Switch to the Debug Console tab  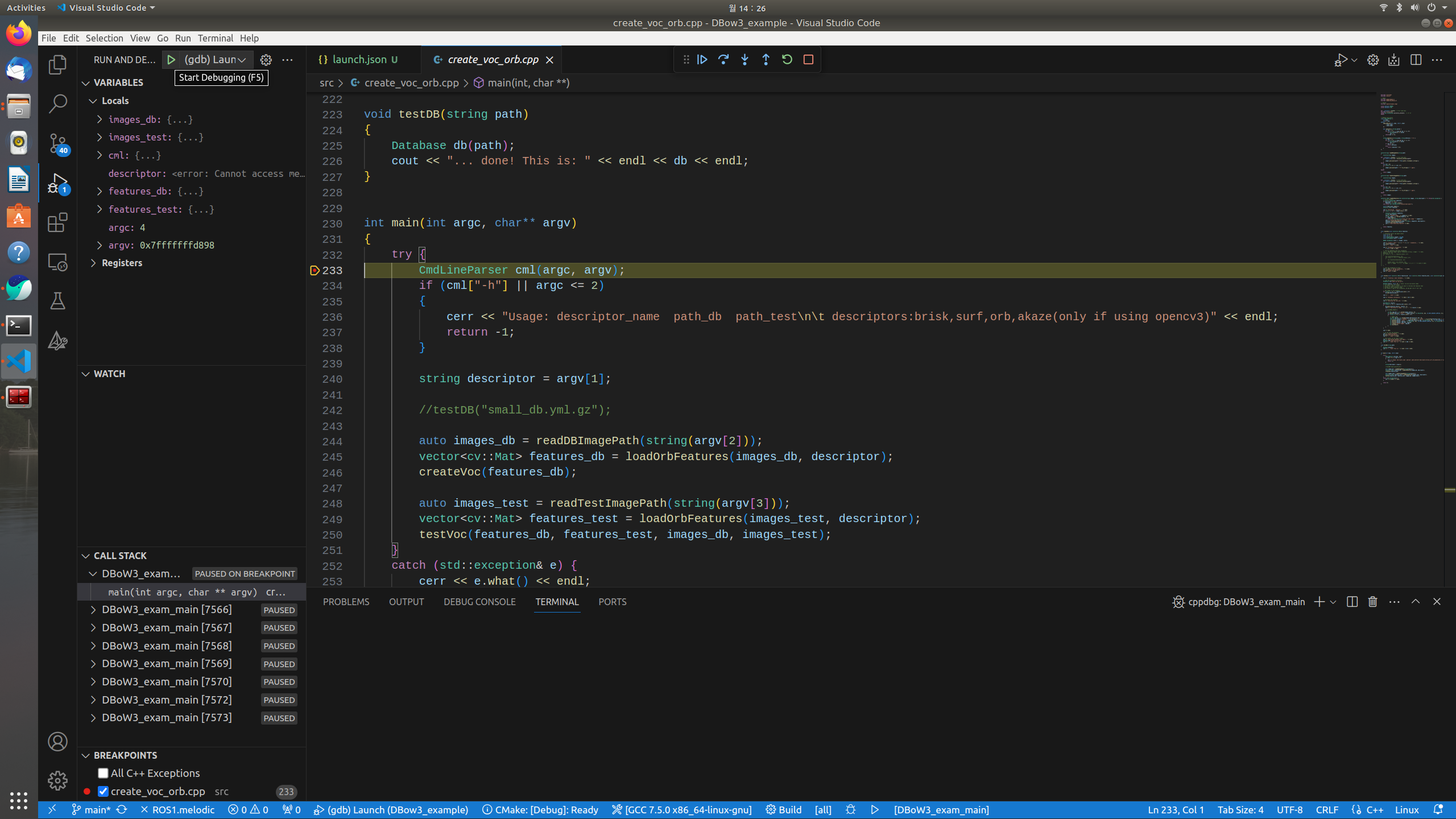click(x=479, y=602)
